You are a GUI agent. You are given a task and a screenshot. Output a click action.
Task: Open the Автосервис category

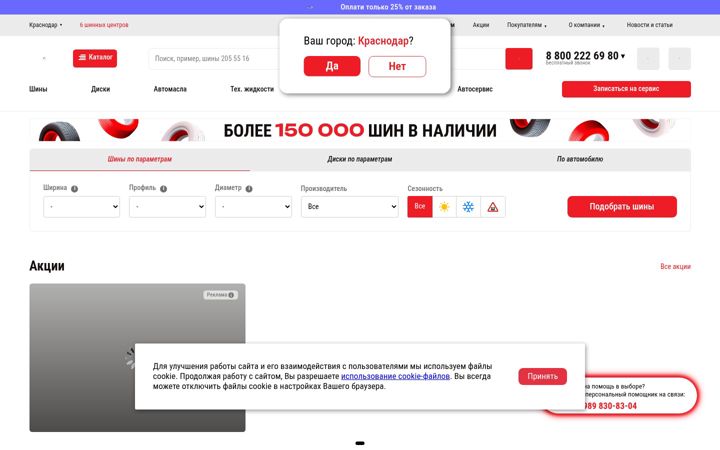coord(475,89)
